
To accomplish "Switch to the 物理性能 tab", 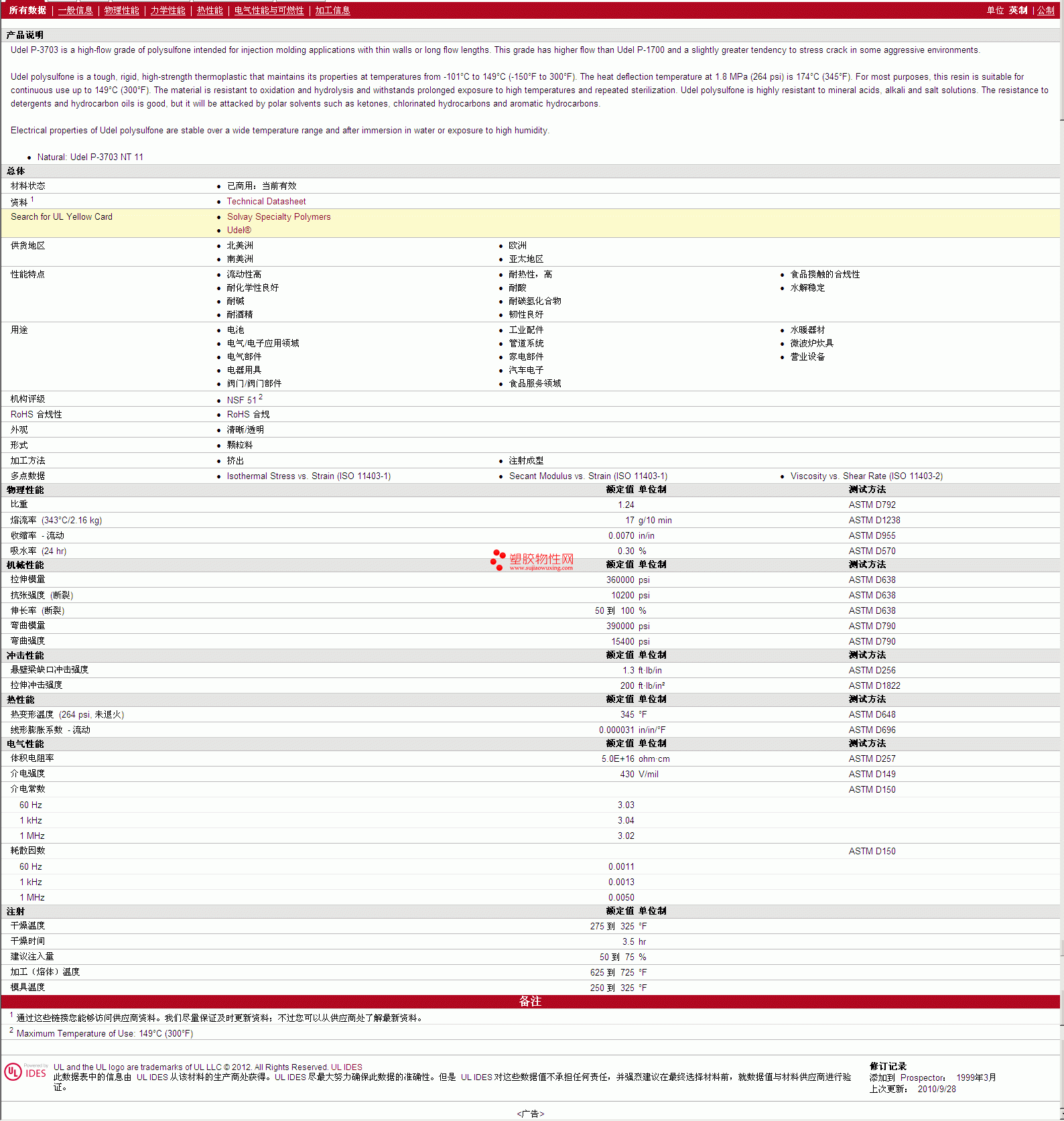I will [x=122, y=10].
